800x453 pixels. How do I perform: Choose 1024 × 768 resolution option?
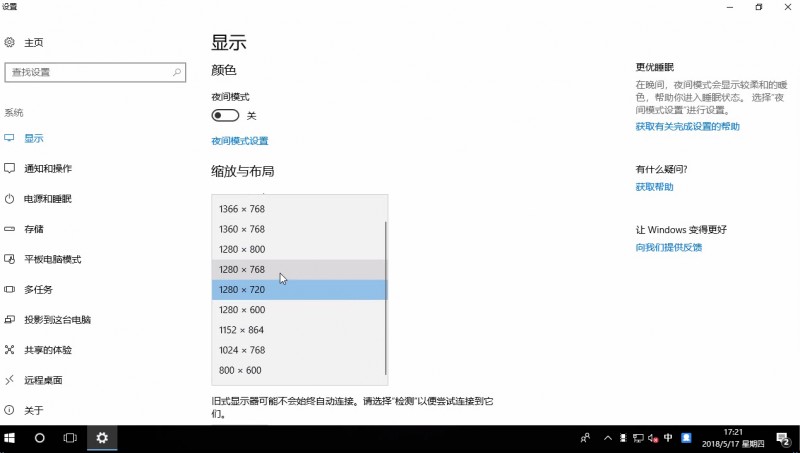tap(299, 350)
